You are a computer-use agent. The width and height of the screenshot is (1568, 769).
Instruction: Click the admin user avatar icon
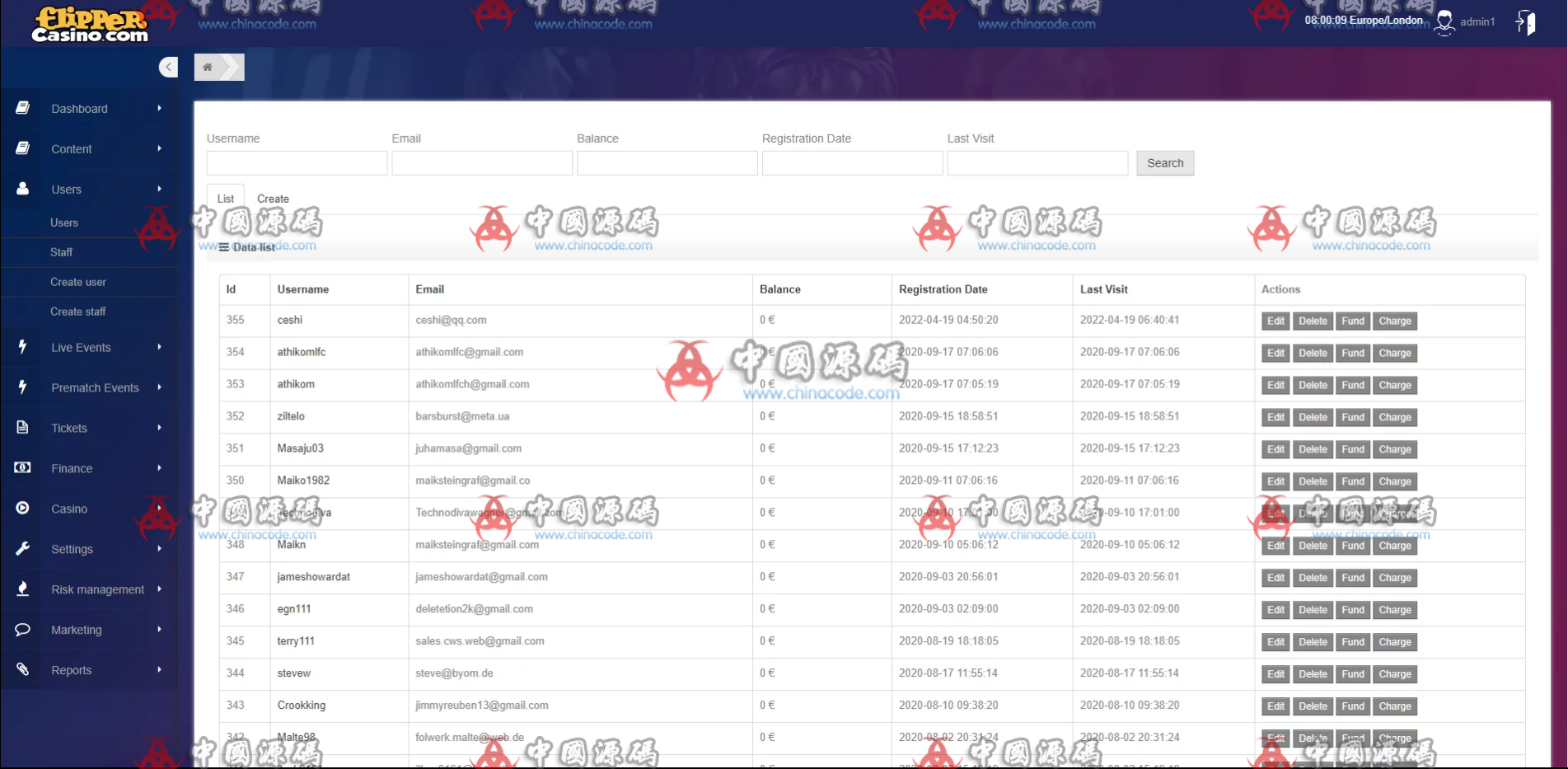pos(1444,22)
